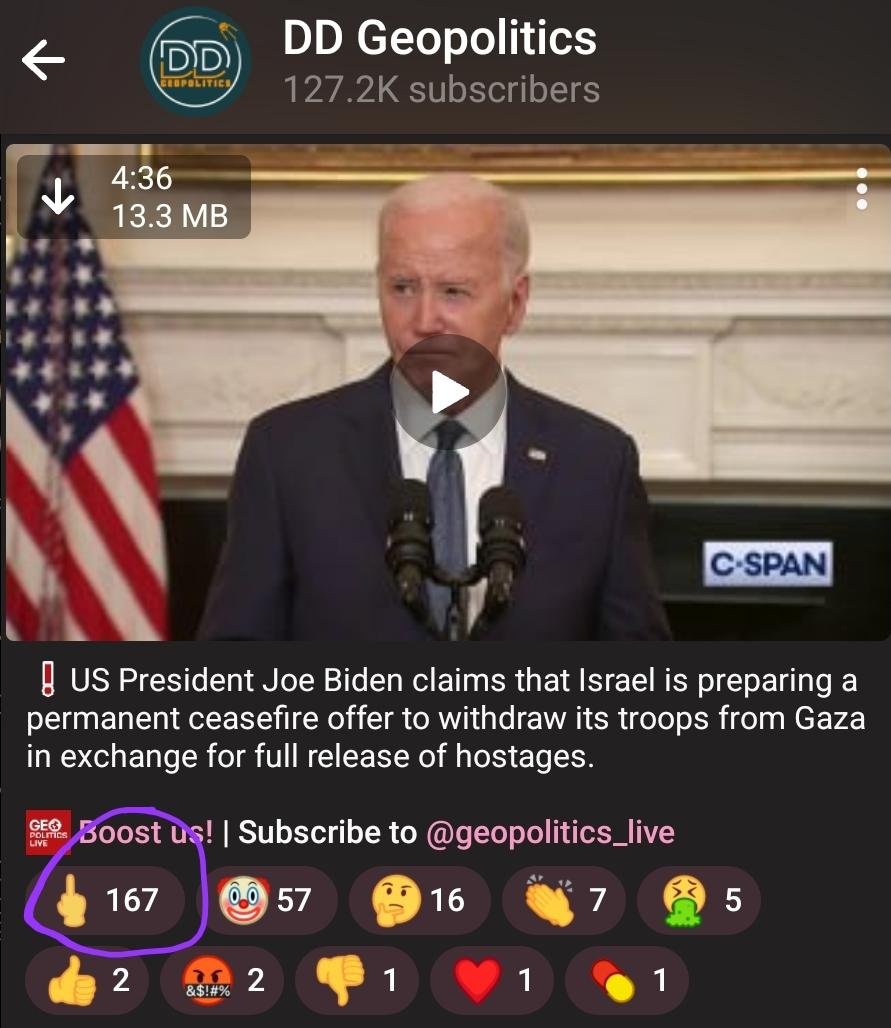Add the thumbs up reaction
This screenshot has height=1028, width=891.
click(87, 980)
